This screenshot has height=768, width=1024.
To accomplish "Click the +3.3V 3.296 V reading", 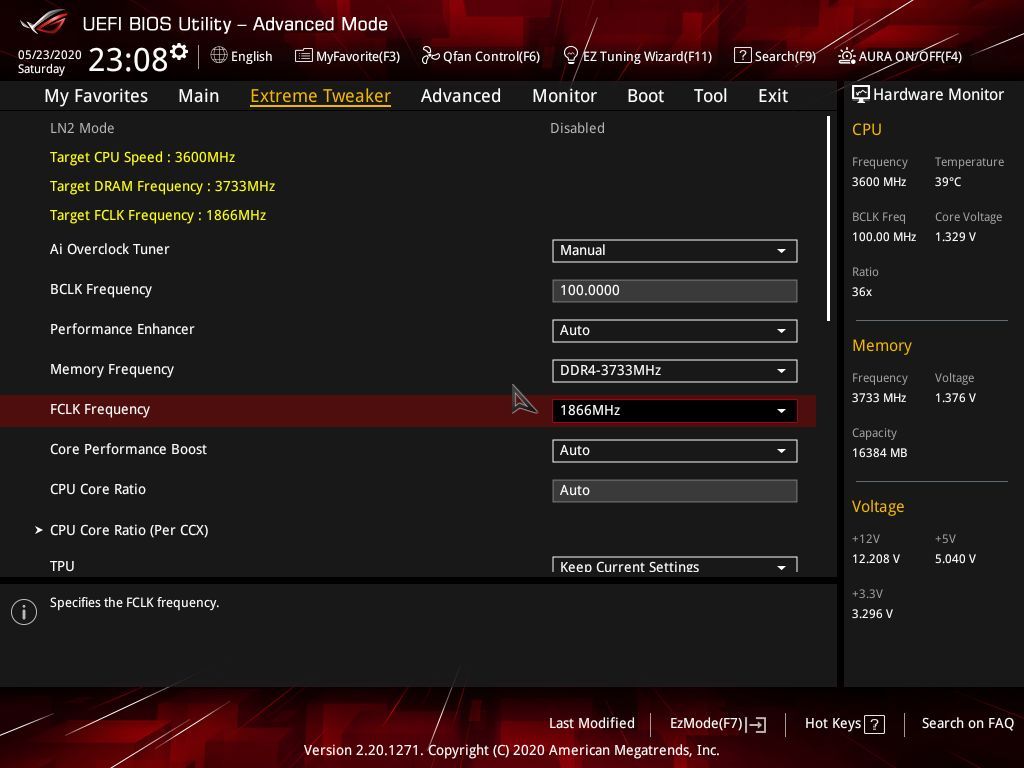I will click(x=872, y=613).
